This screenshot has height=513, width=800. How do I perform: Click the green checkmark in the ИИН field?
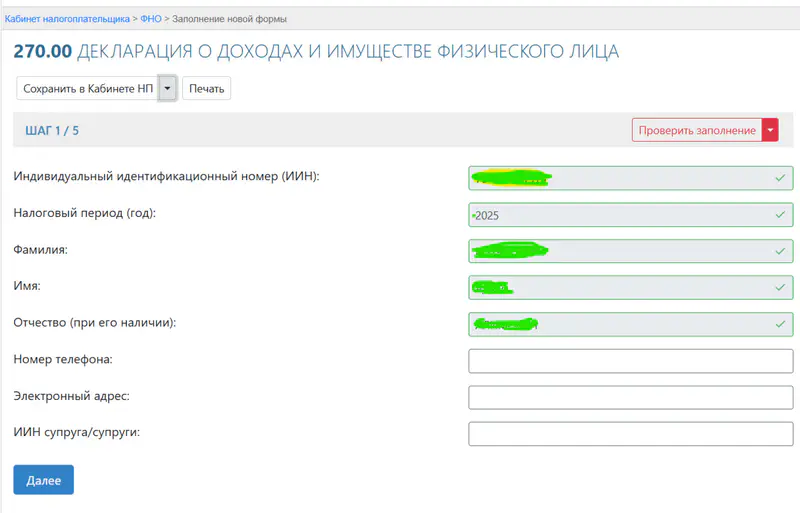click(779, 178)
